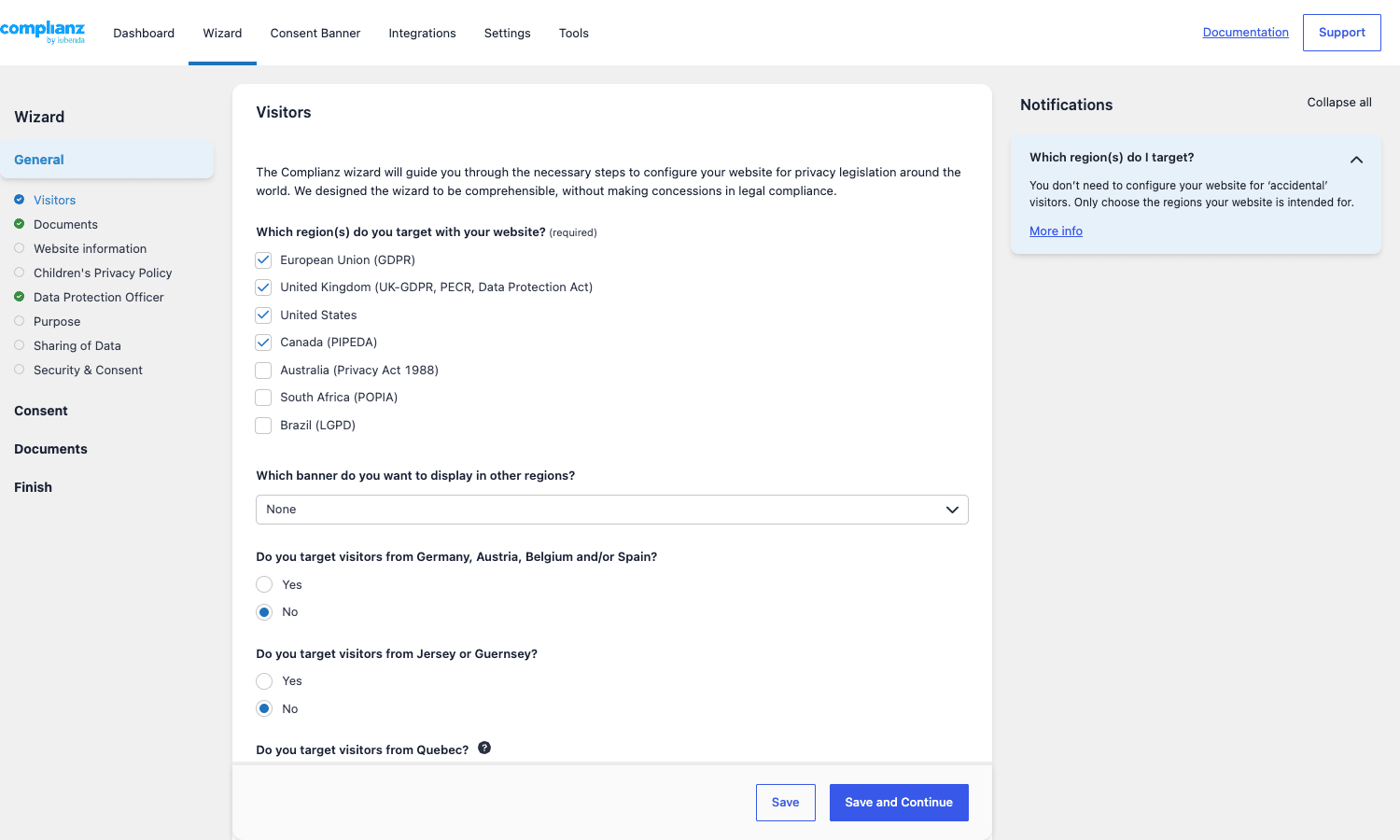Go to the Documents step under General
This screenshot has height=840, width=1400.
pos(65,224)
